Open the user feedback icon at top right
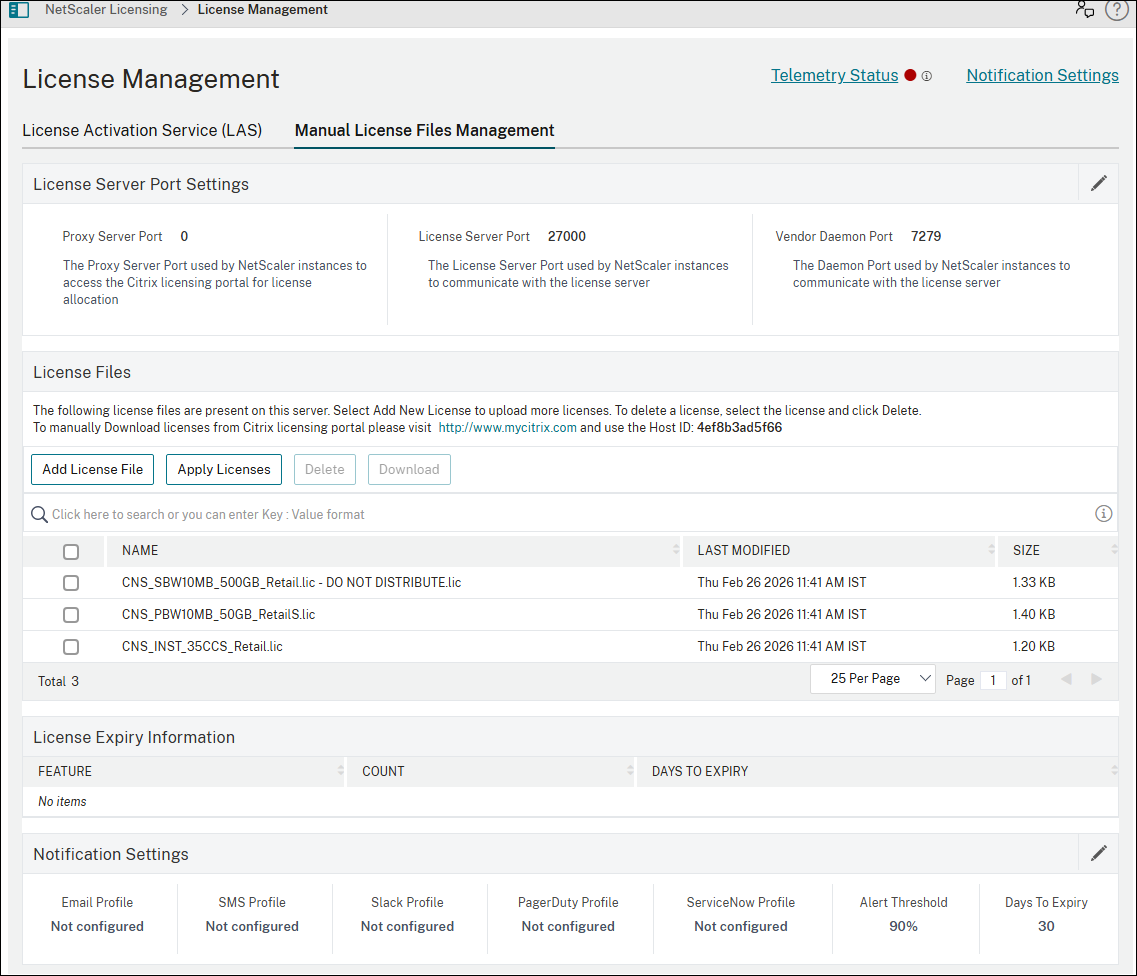 1085,9
